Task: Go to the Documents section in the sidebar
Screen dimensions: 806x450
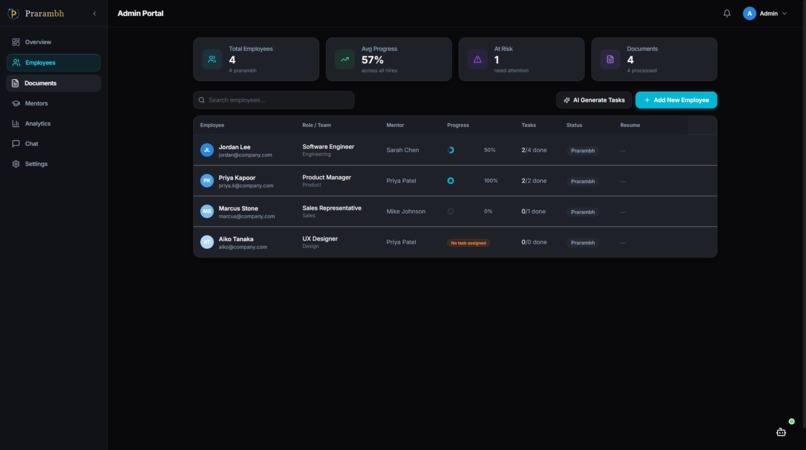Action: 53,83
